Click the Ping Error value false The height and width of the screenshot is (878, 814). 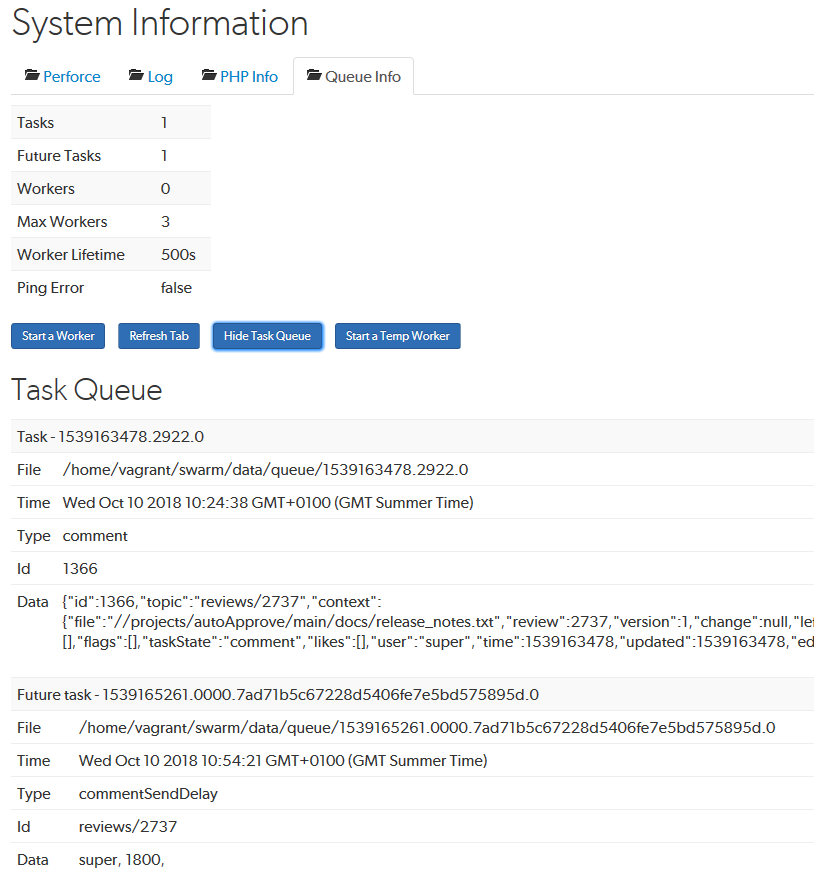176,288
